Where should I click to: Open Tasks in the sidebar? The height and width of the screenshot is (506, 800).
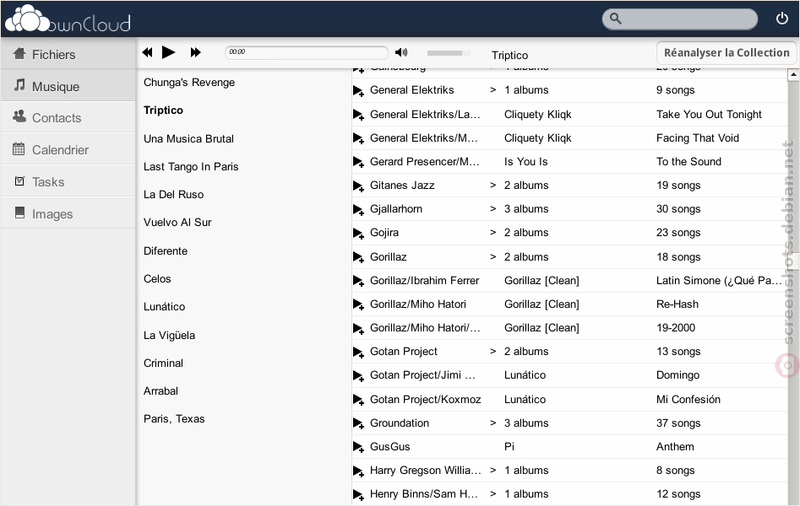click(68, 182)
